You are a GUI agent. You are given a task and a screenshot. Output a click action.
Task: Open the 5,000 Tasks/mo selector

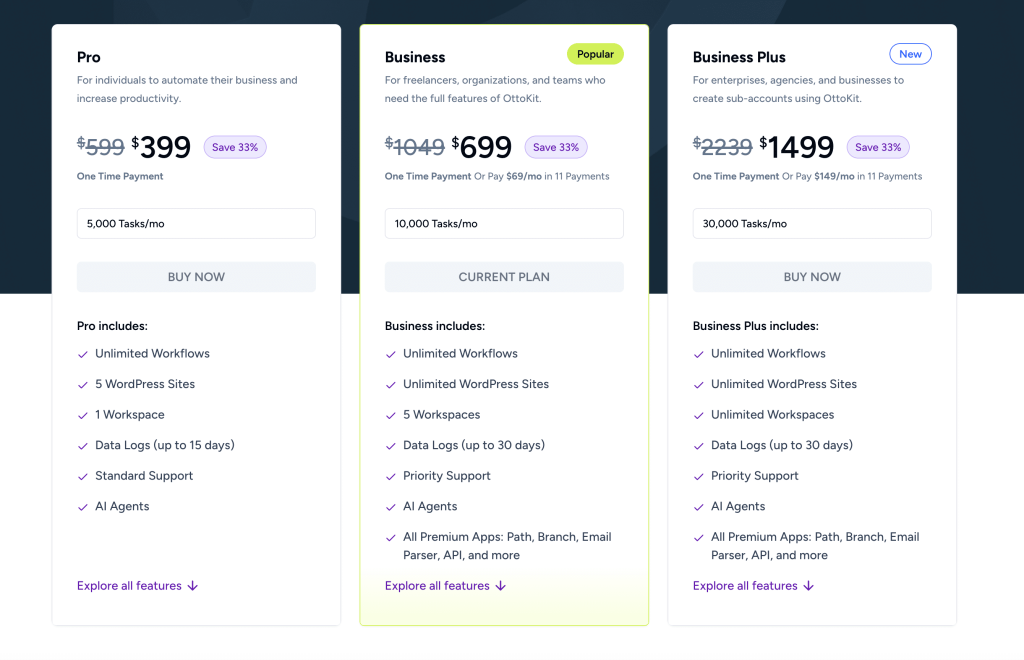196,224
